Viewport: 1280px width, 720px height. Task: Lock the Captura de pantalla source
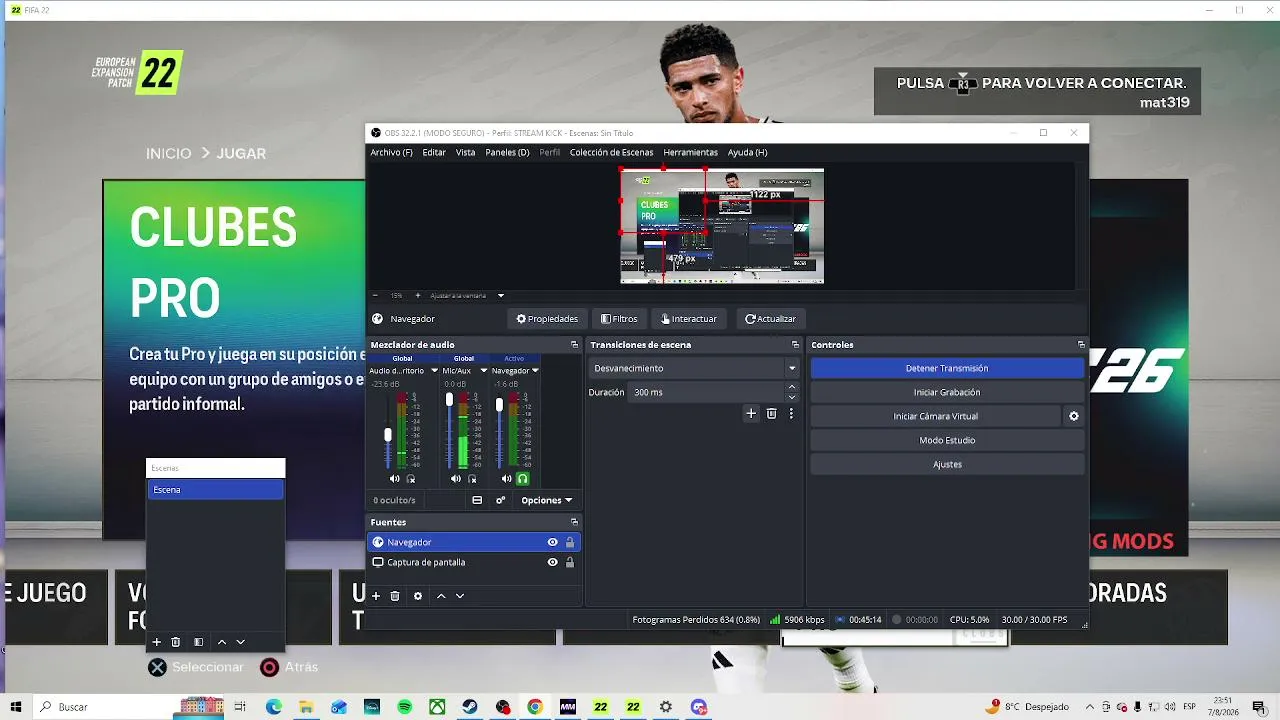coord(570,562)
